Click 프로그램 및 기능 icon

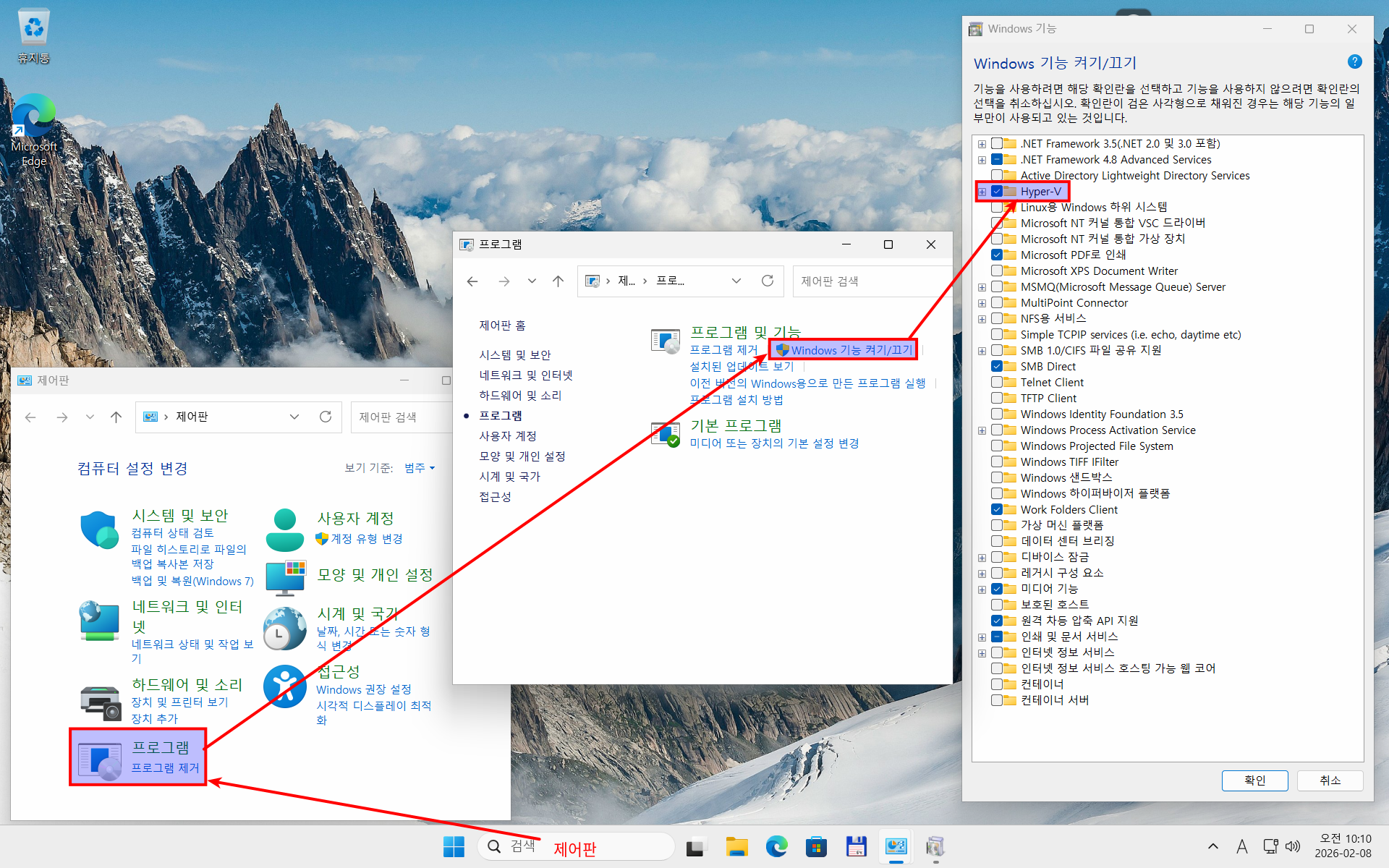(x=665, y=341)
